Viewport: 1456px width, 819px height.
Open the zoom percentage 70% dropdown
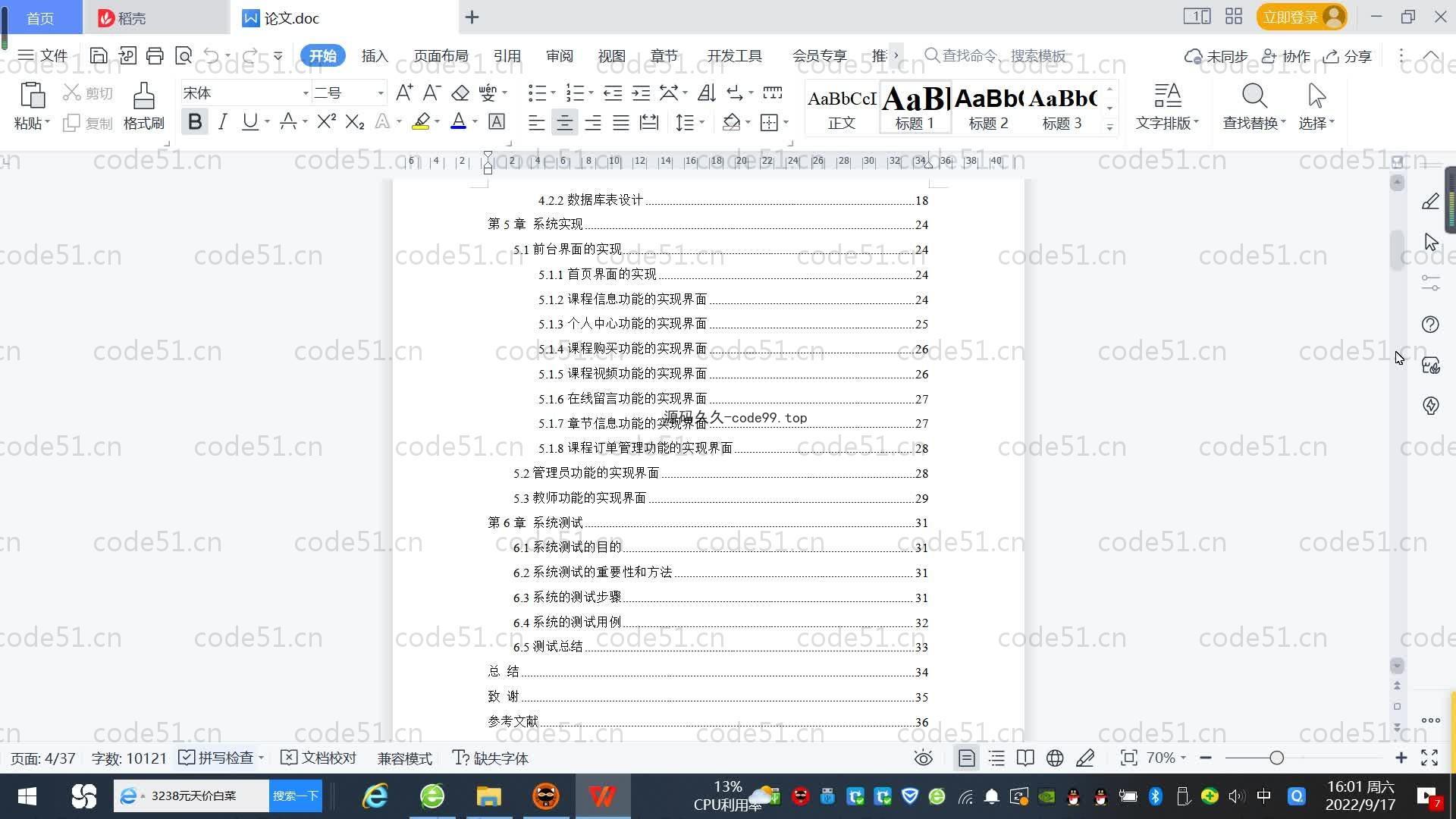[1166, 758]
